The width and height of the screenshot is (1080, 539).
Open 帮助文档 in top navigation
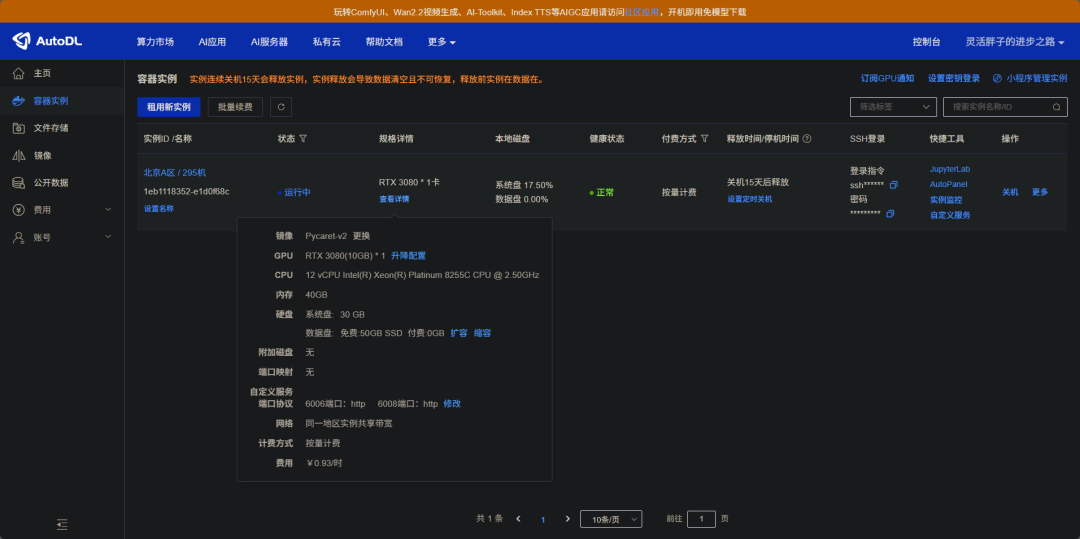(x=384, y=42)
